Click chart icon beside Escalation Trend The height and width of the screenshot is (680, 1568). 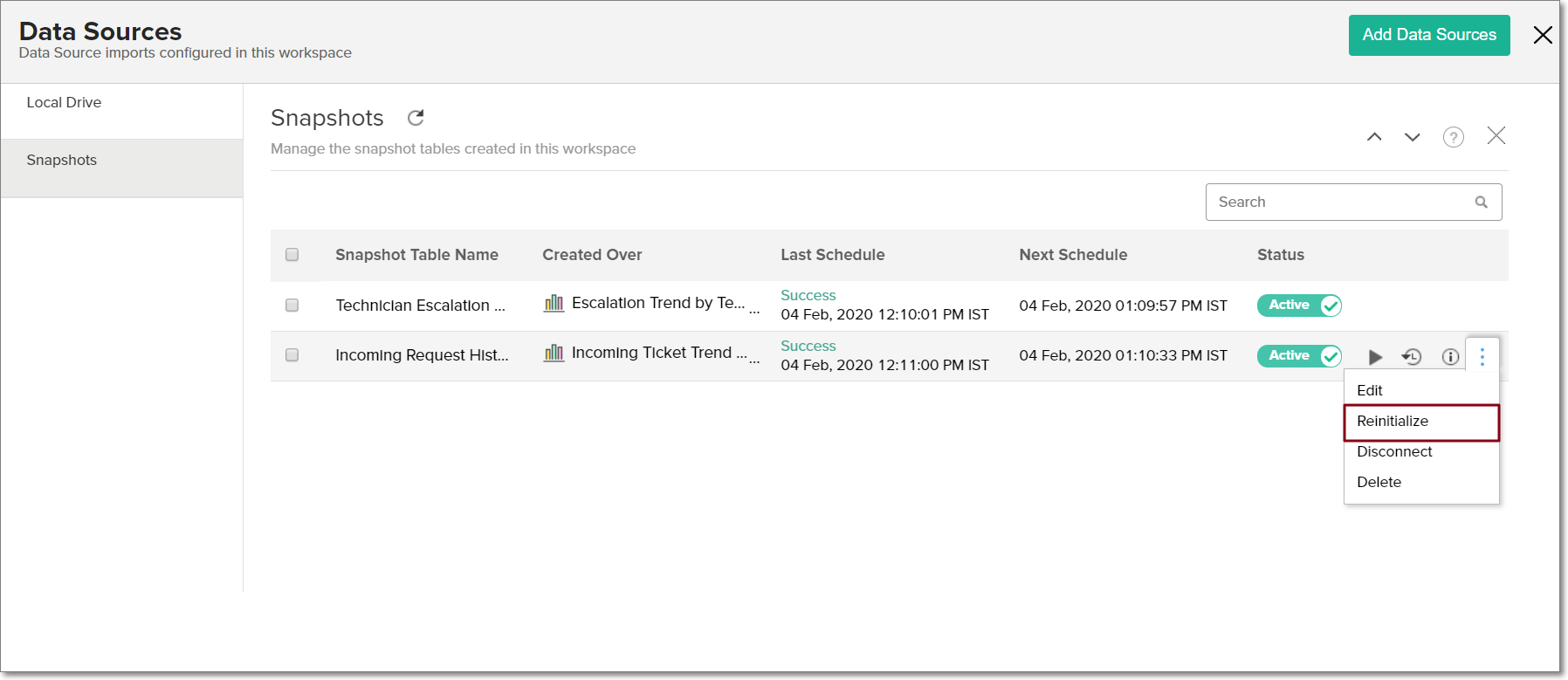pos(554,304)
